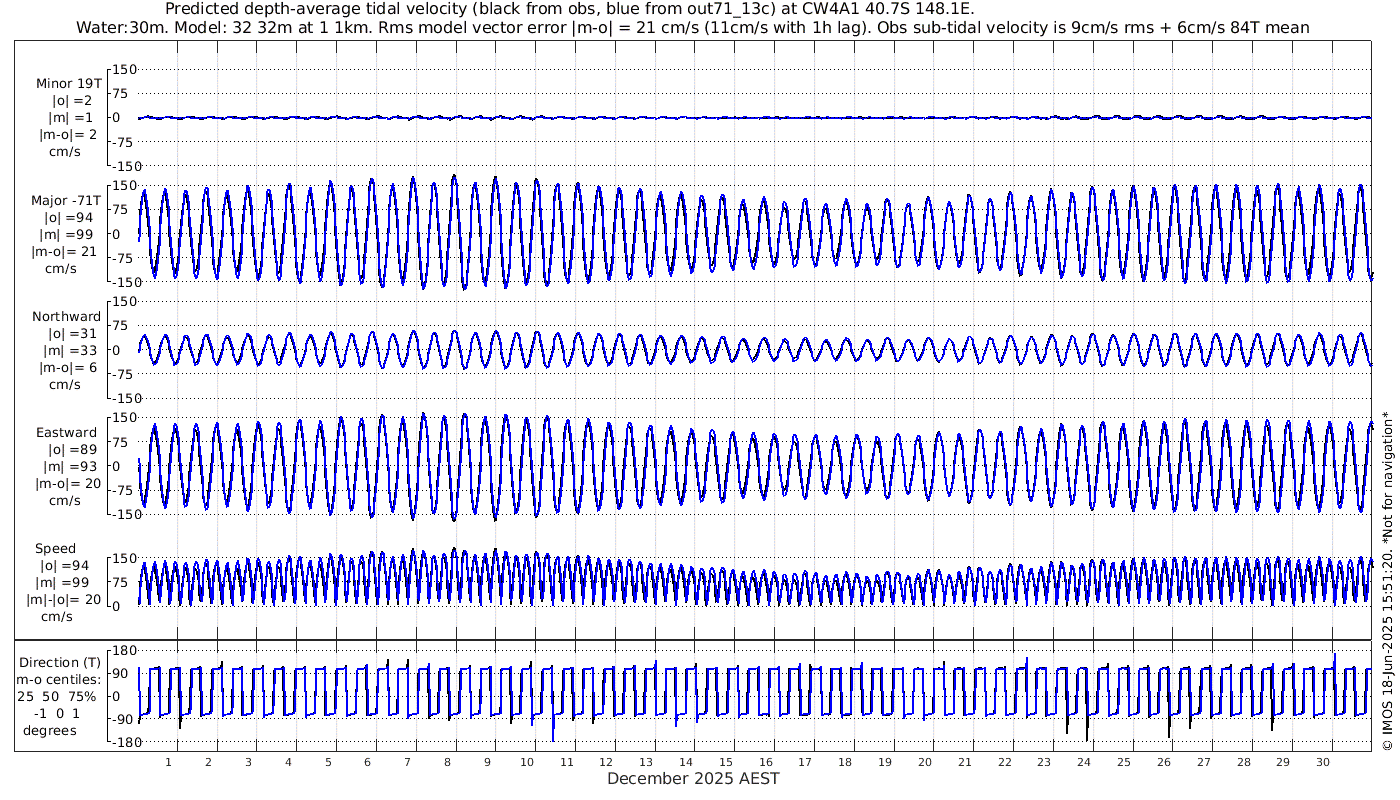Select the Major -71T panel label
Viewport: 1400px width, 800px height.
click(x=66, y=201)
